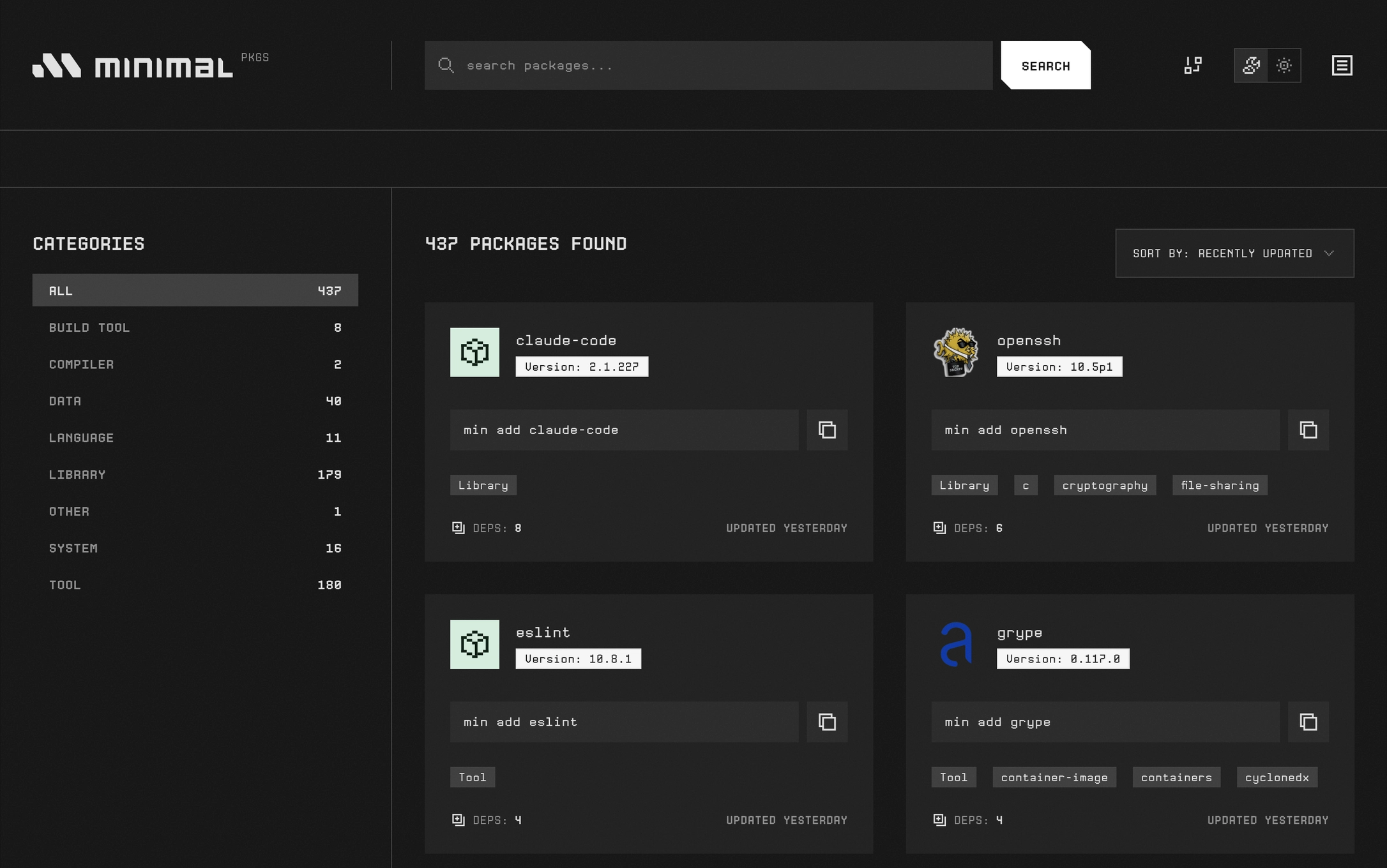
Task: Click the sort dropdown chevron arrow
Action: 1329,253
